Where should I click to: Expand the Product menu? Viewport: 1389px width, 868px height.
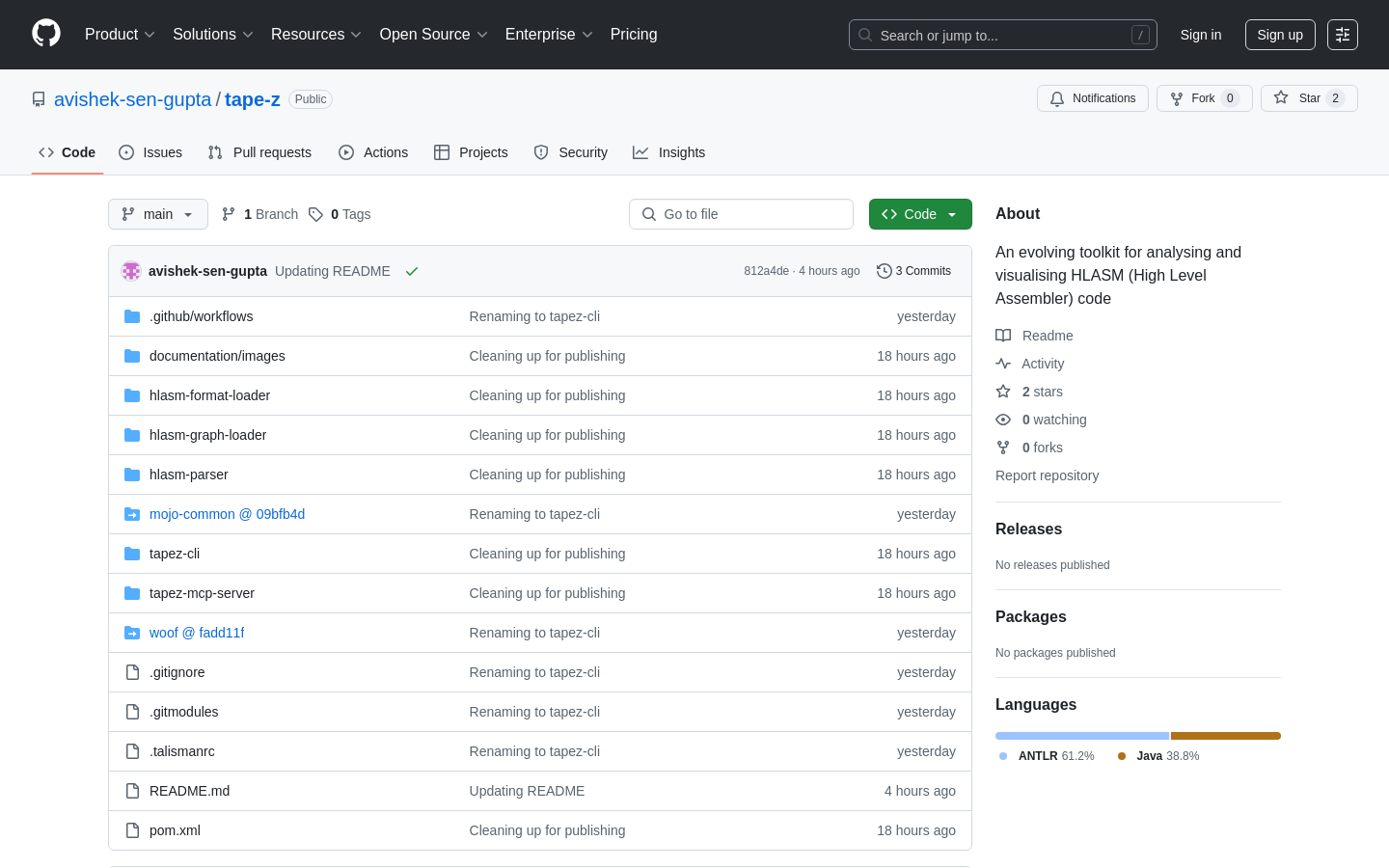[x=120, y=35]
